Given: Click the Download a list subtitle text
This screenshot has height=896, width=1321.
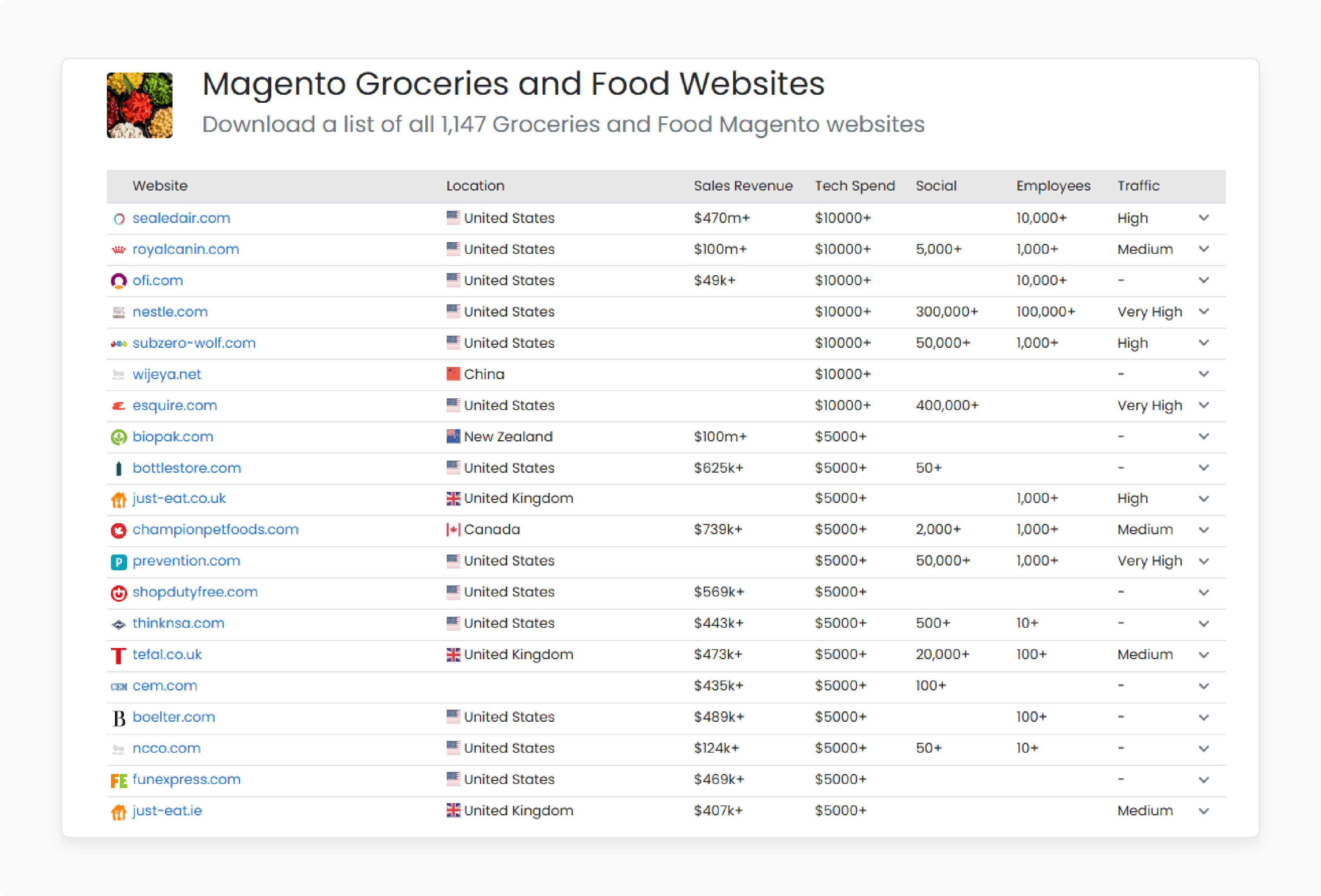Looking at the screenshot, I should point(563,125).
